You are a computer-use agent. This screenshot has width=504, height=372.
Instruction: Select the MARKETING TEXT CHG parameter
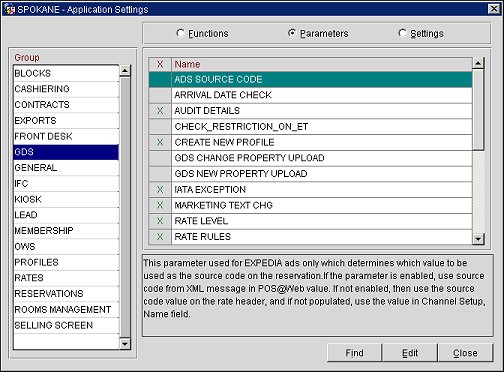click(322, 206)
